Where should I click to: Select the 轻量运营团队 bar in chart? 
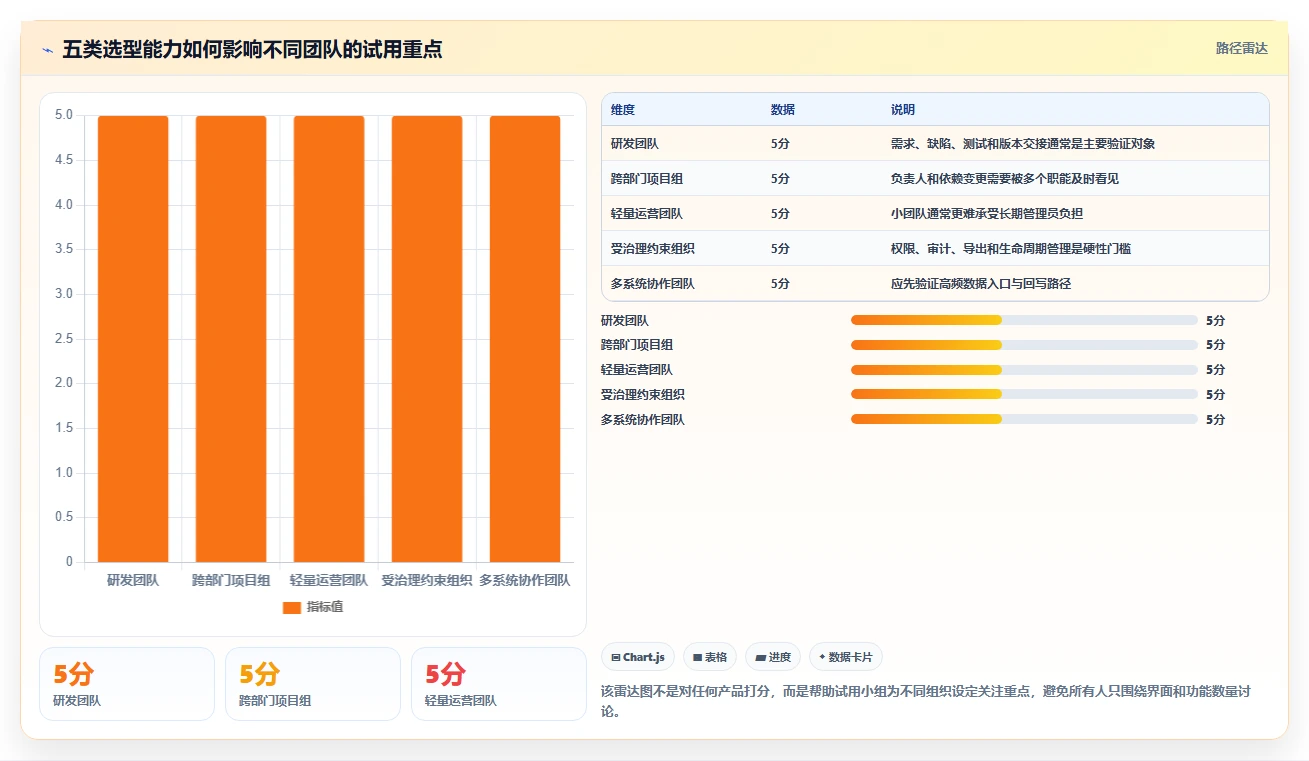tap(329, 339)
